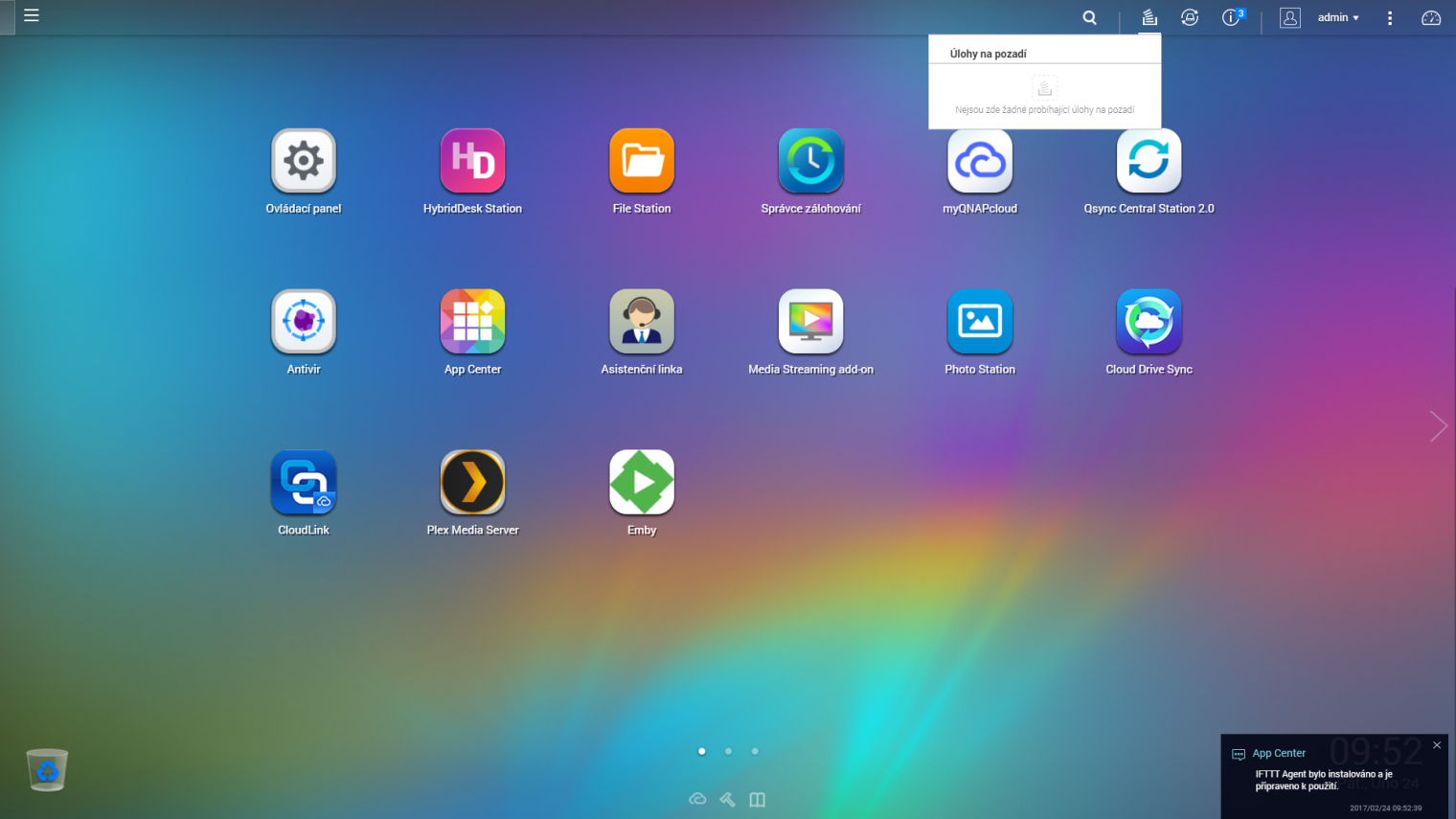Open the recycle bin
The image size is (1456, 819).
47,770
